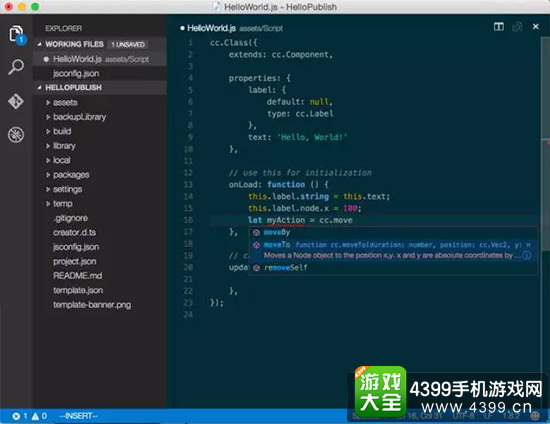Screen dimensions: 550x424
Task: Click unsaved dot beside HelloWorld.js working file
Action: (x=46, y=59)
